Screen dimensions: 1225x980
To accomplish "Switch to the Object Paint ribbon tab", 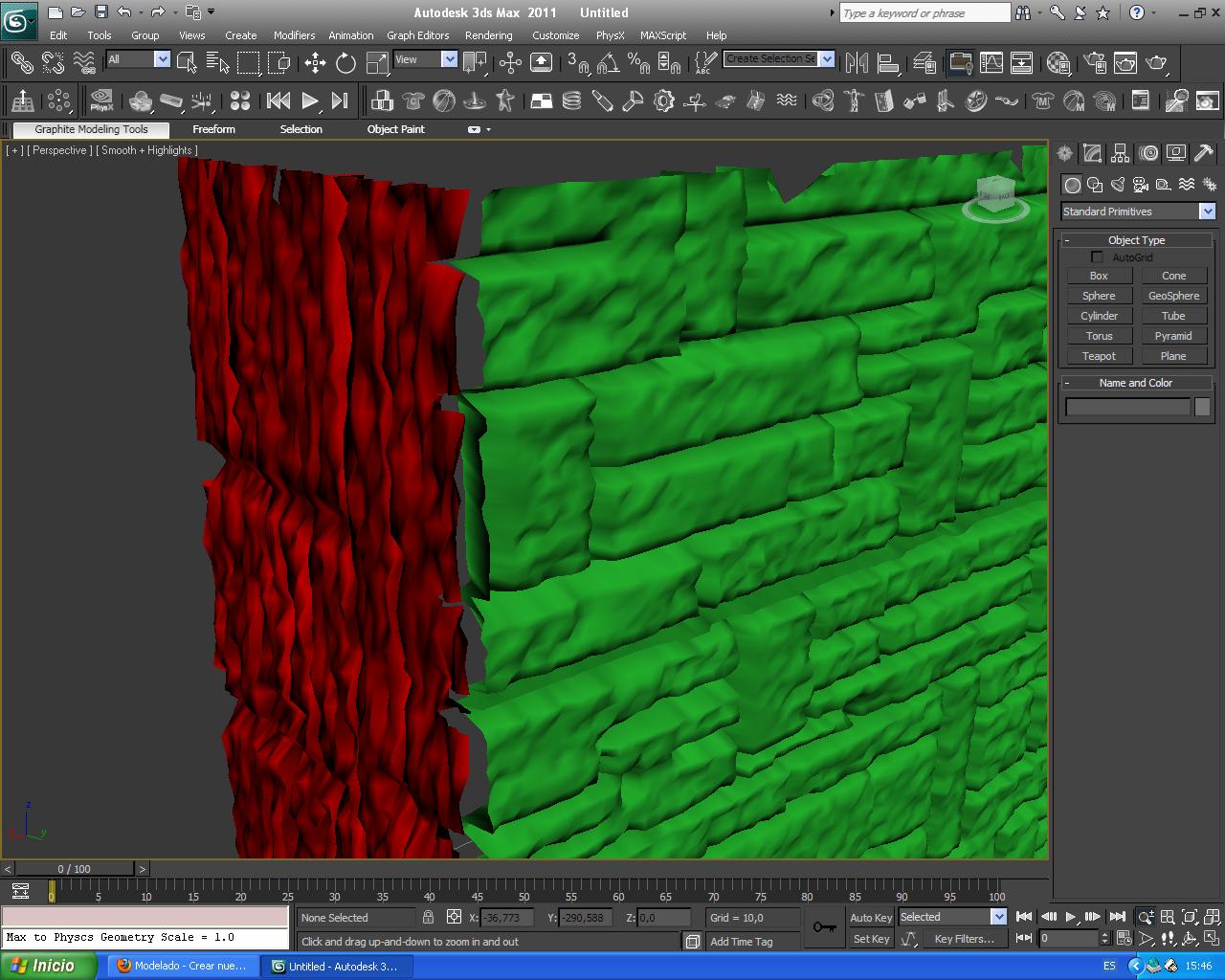I will [395, 129].
